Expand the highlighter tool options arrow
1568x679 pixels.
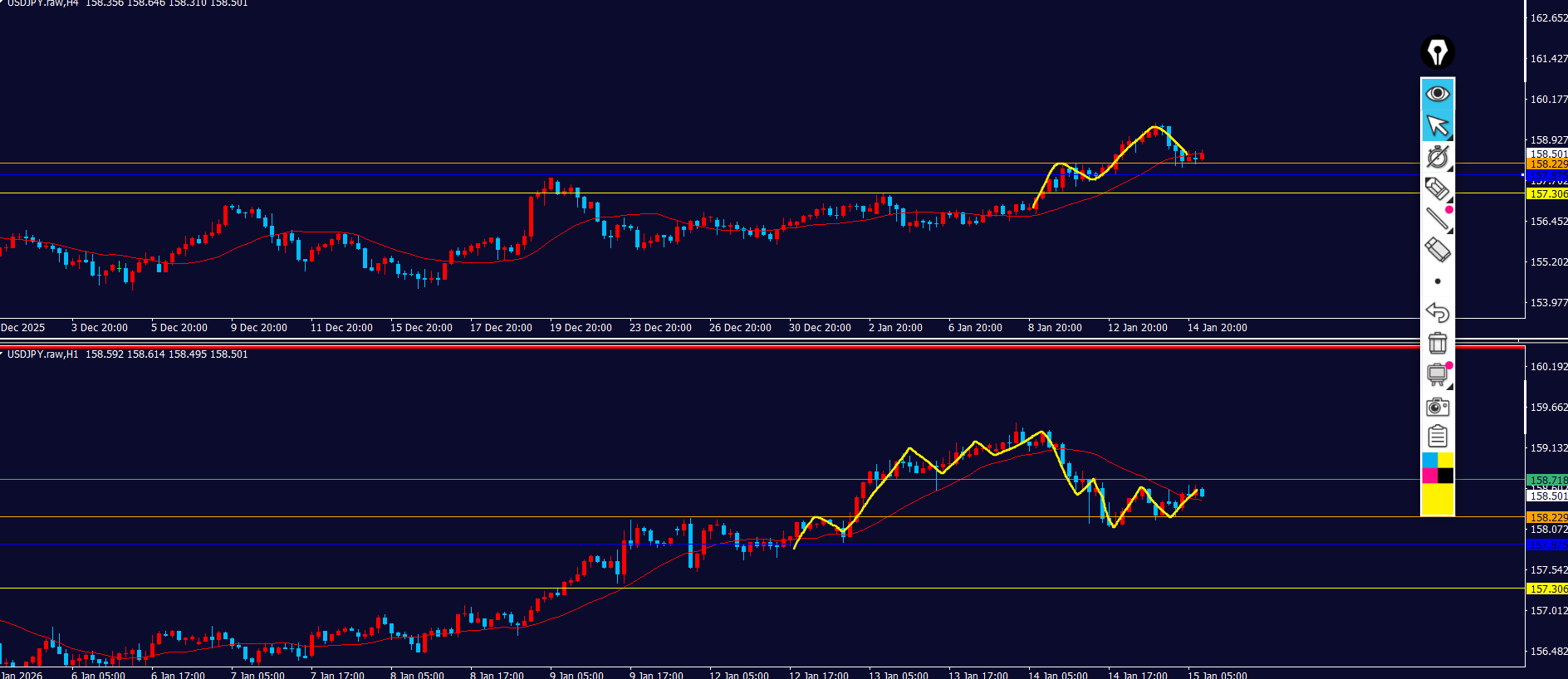coord(1449,200)
